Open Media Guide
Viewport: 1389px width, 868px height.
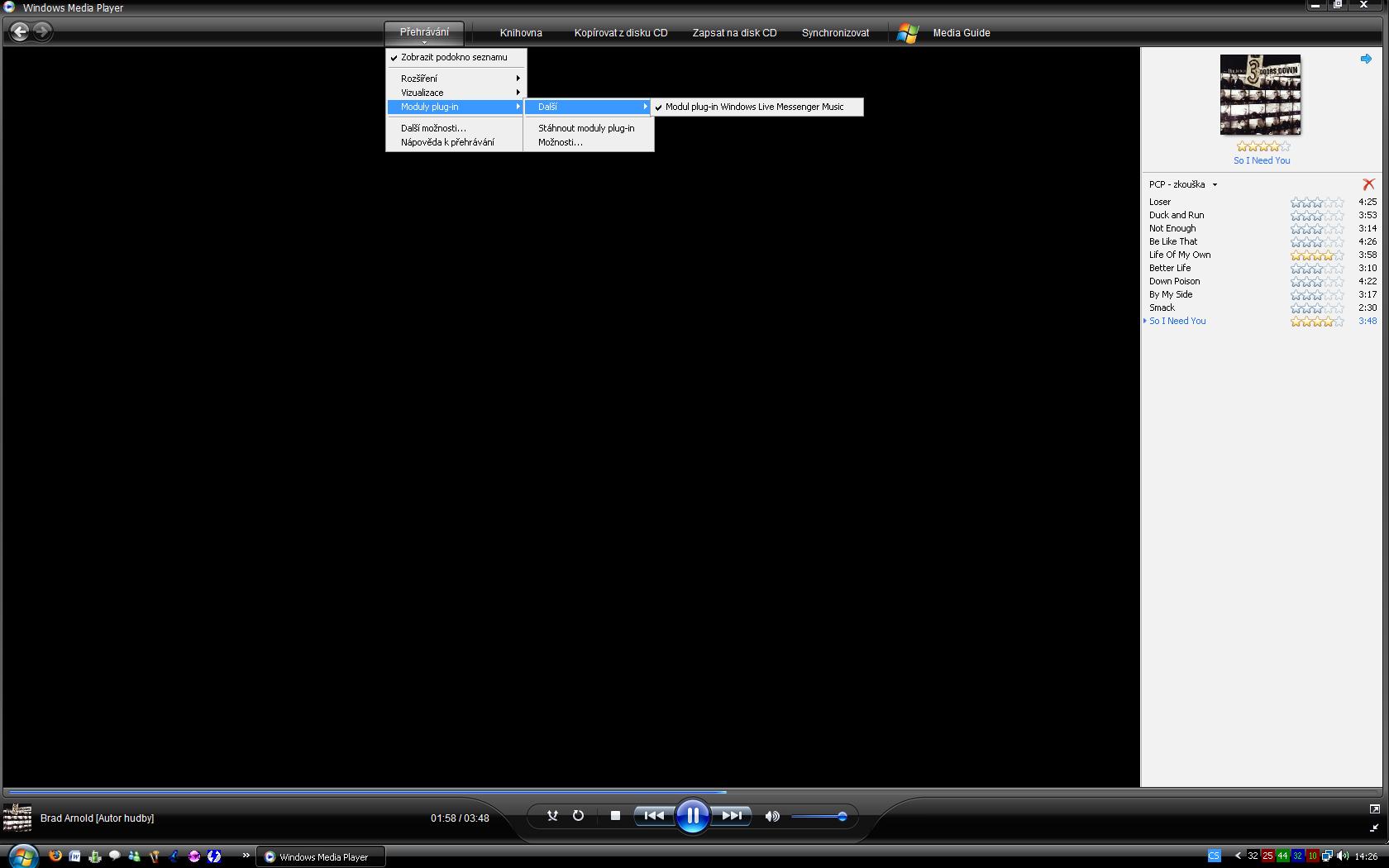tap(962, 33)
